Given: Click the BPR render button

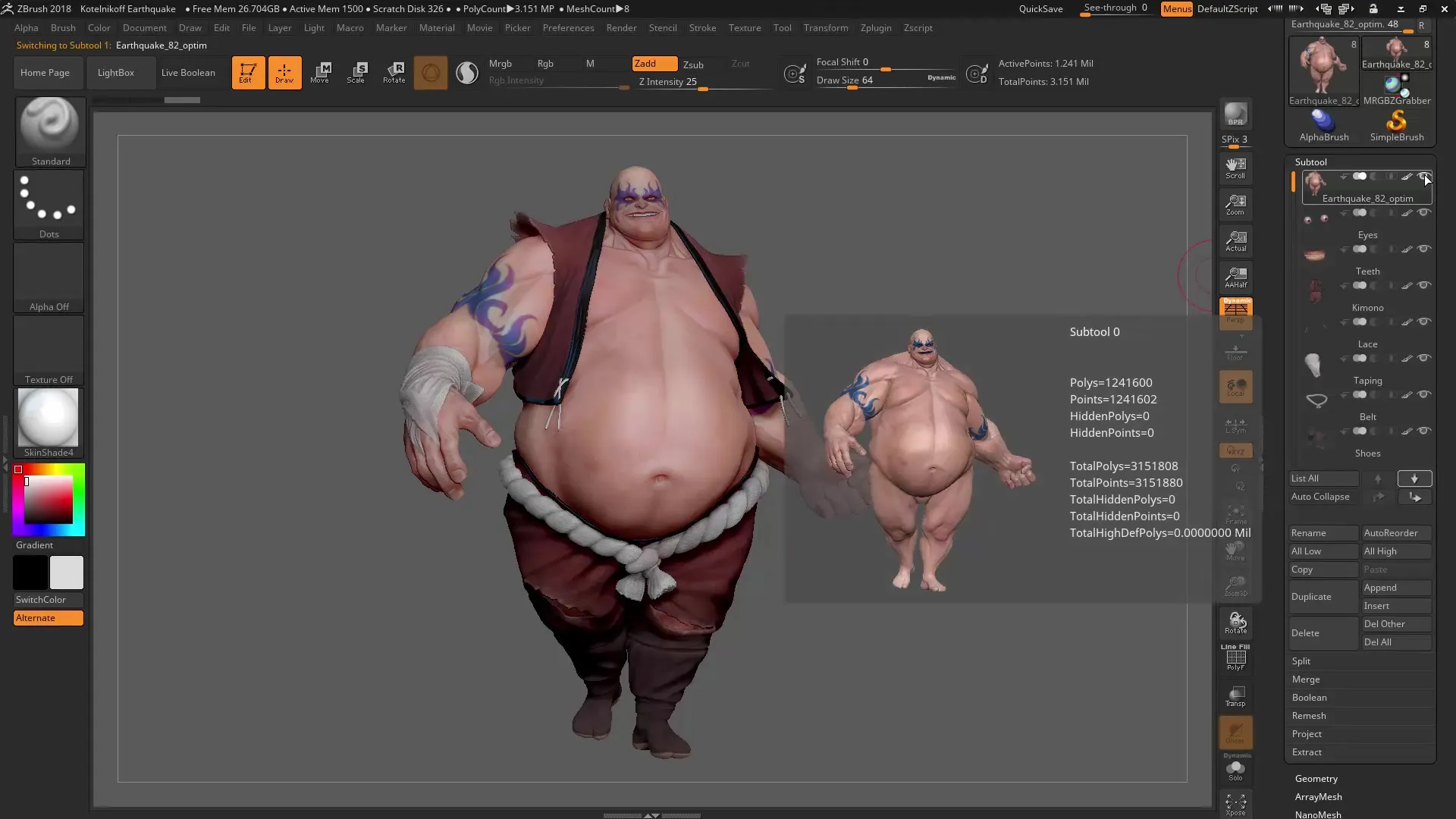Looking at the screenshot, I should tap(1235, 114).
